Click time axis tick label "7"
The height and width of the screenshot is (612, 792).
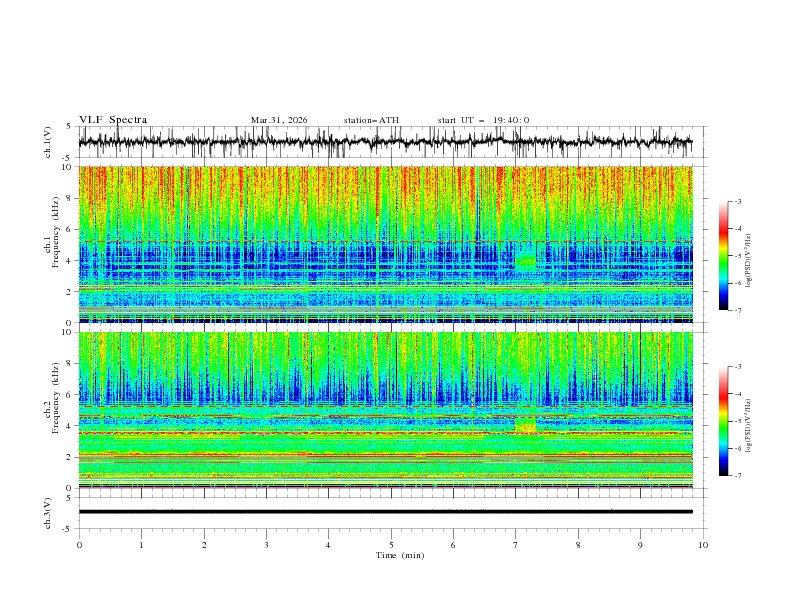(x=516, y=545)
